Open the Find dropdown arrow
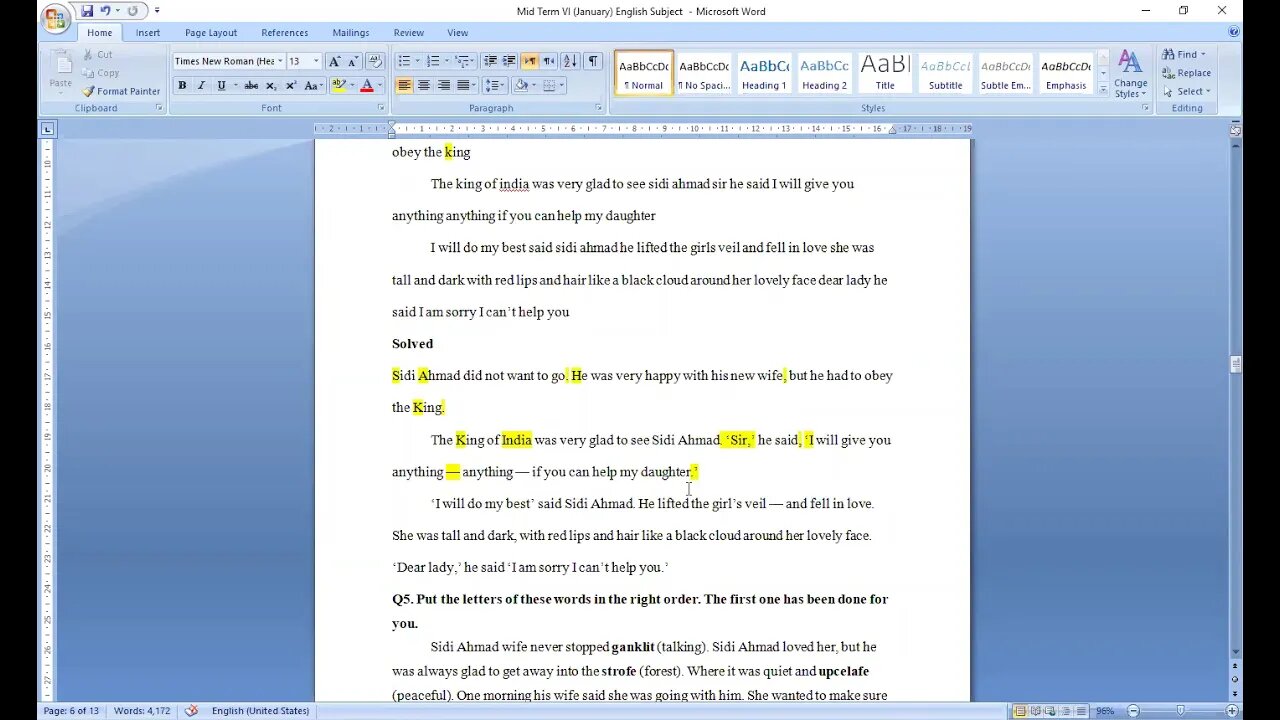This screenshot has width=1280, height=720. tap(1203, 54)
